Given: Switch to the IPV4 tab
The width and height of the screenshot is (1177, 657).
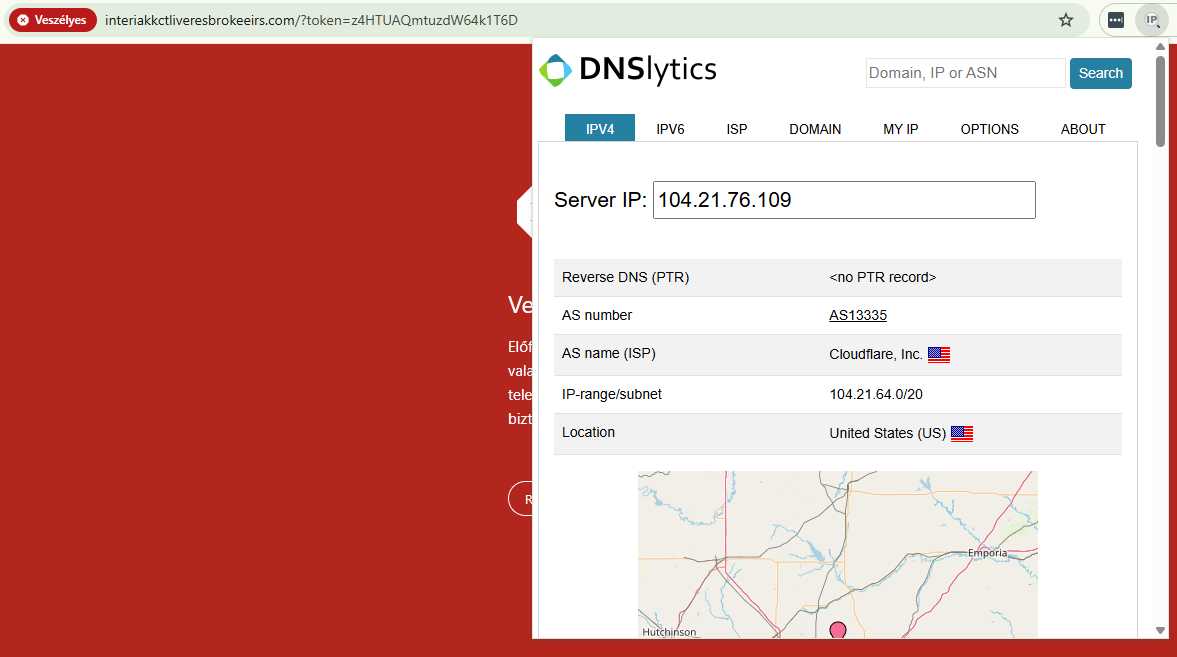Looking at the screenshot, I should click(x=600, y=128).
